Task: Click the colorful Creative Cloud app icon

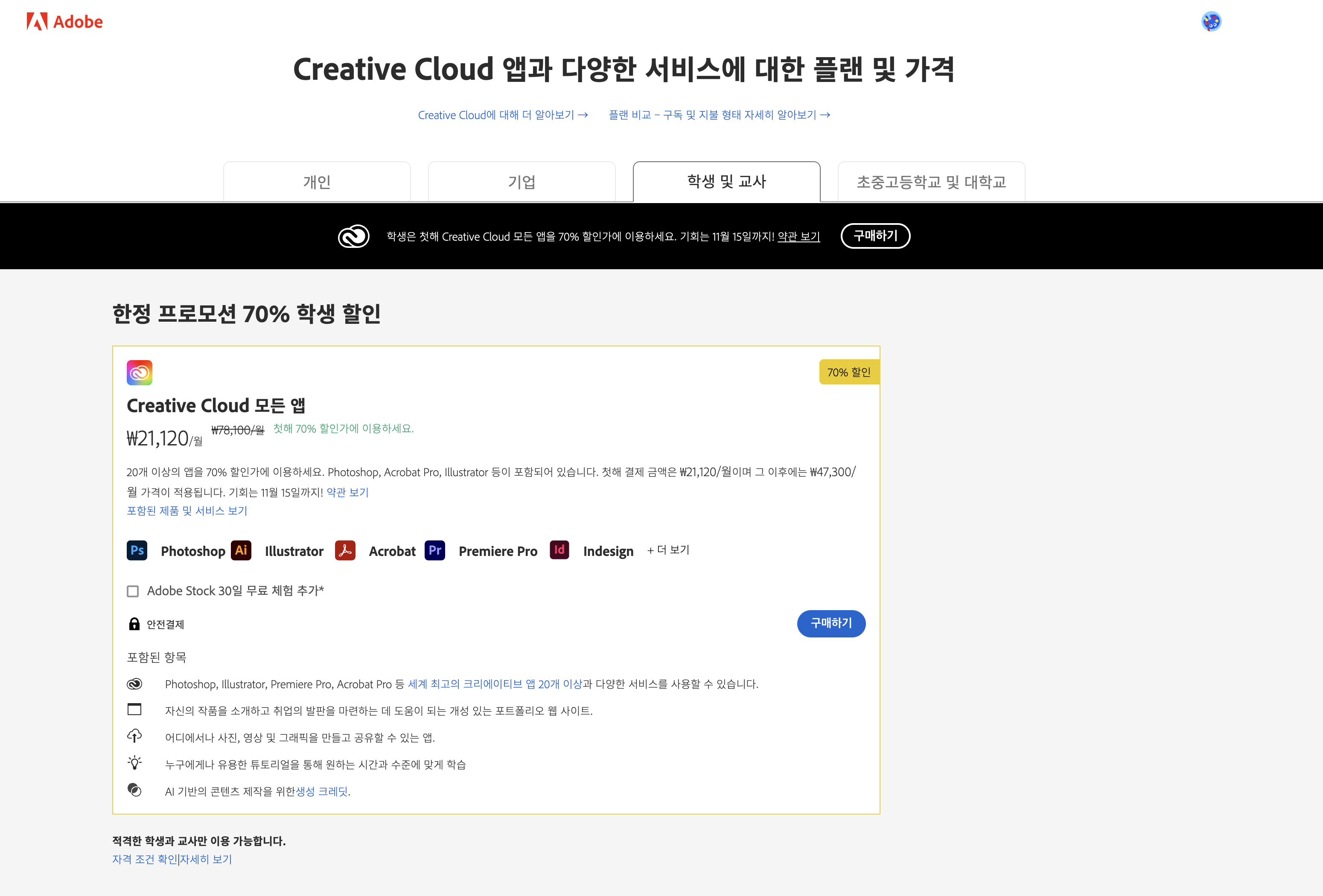Action: pyautogui.click(x=140, y=372)
